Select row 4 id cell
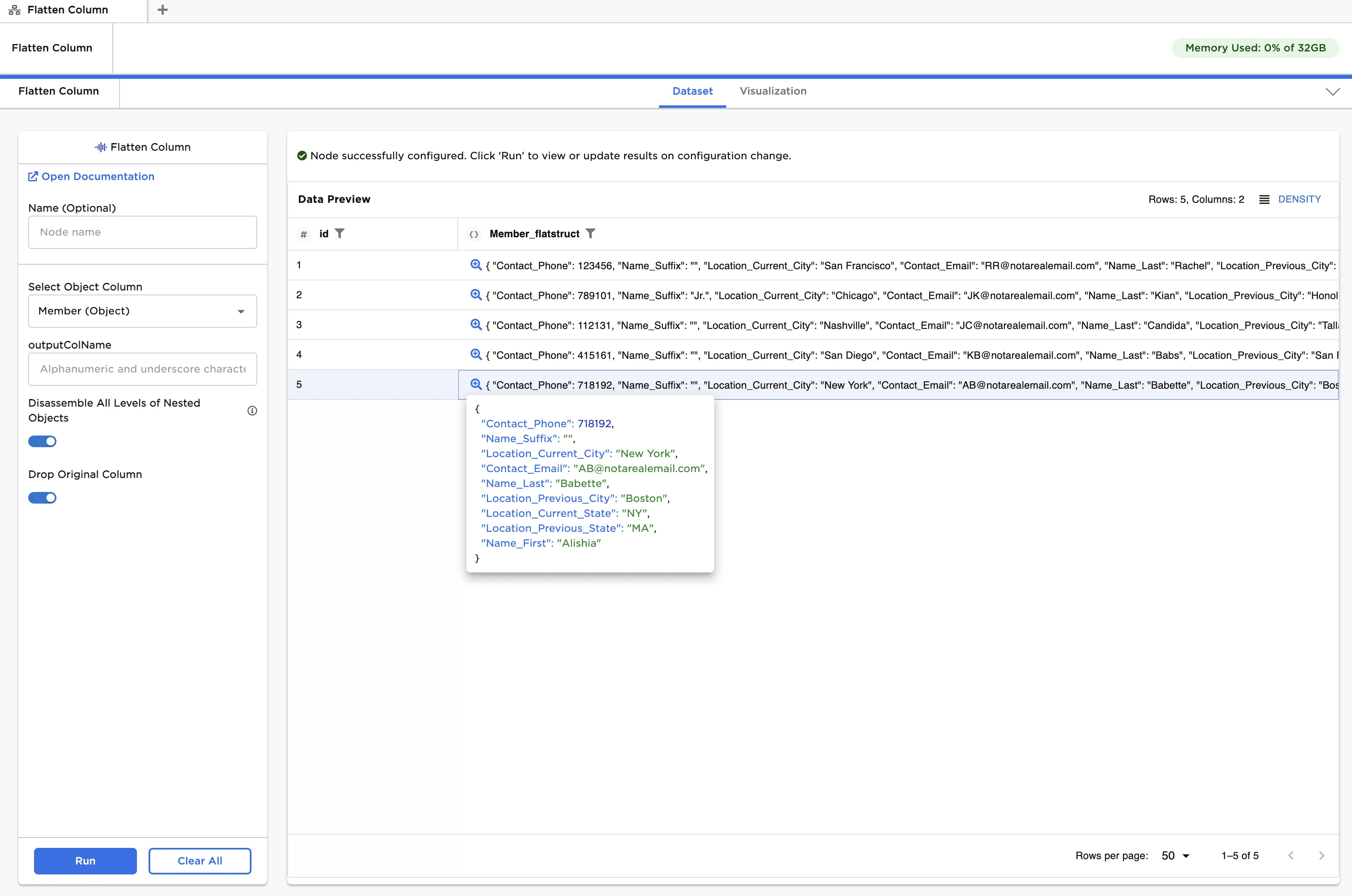This screenshot has width=1352, height=896. 373,354
